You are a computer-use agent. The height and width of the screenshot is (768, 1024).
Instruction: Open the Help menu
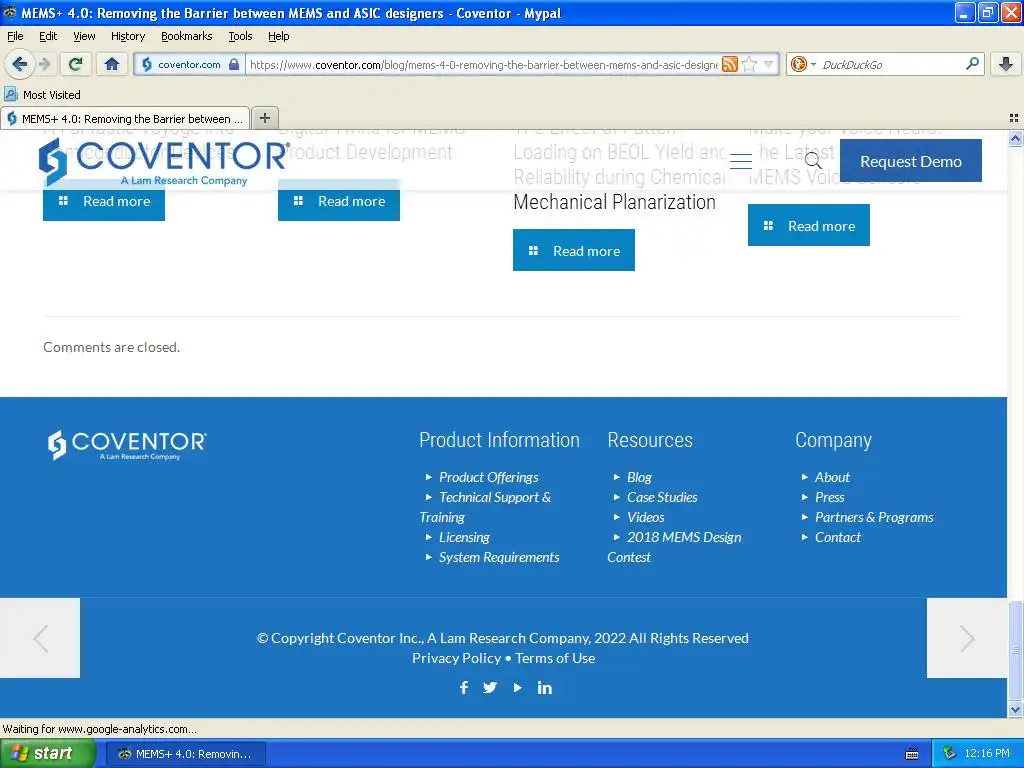pos(278,36)
